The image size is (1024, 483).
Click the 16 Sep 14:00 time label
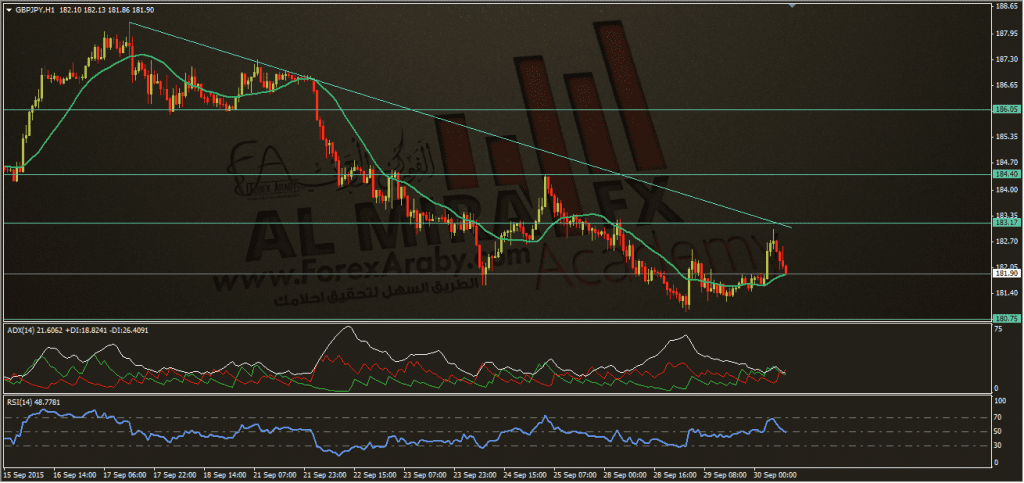(x=73, y=475)
